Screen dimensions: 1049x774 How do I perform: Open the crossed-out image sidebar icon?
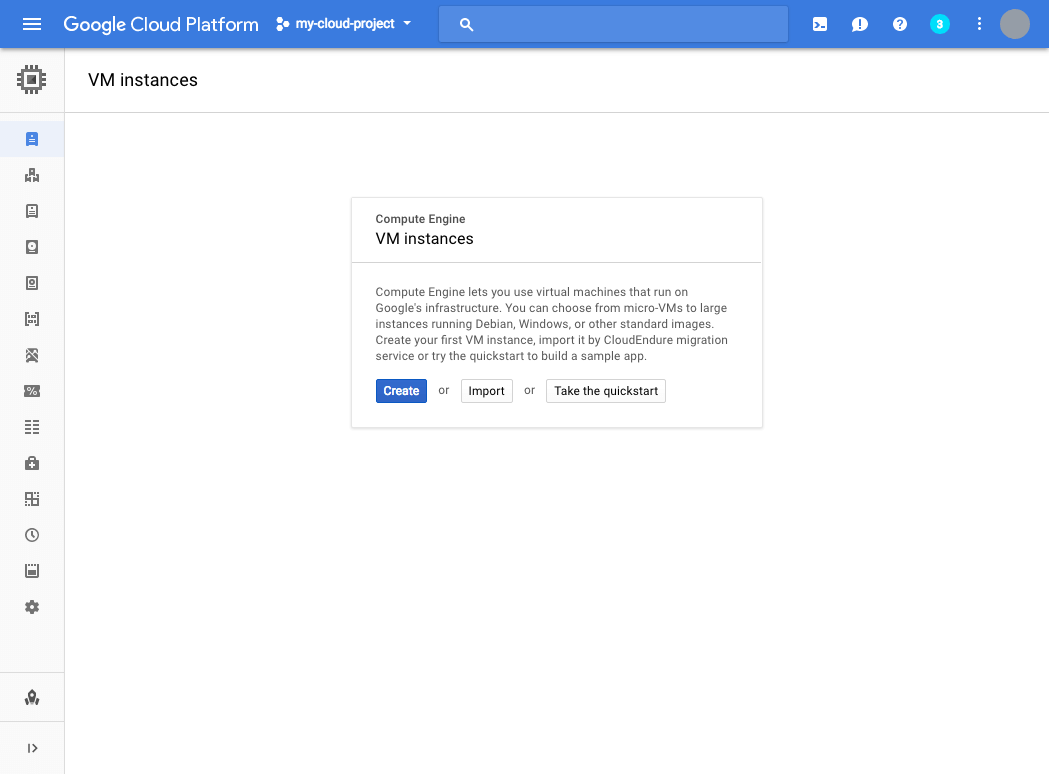[31, 355]
